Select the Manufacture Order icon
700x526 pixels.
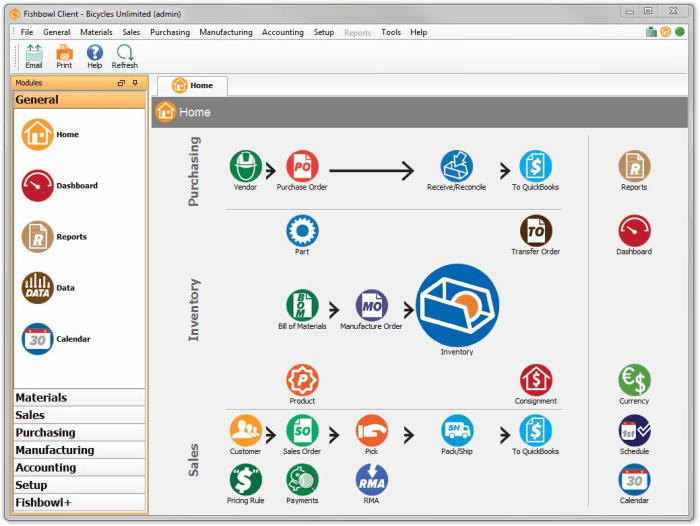pyautogui.click(x=371, y=306)
